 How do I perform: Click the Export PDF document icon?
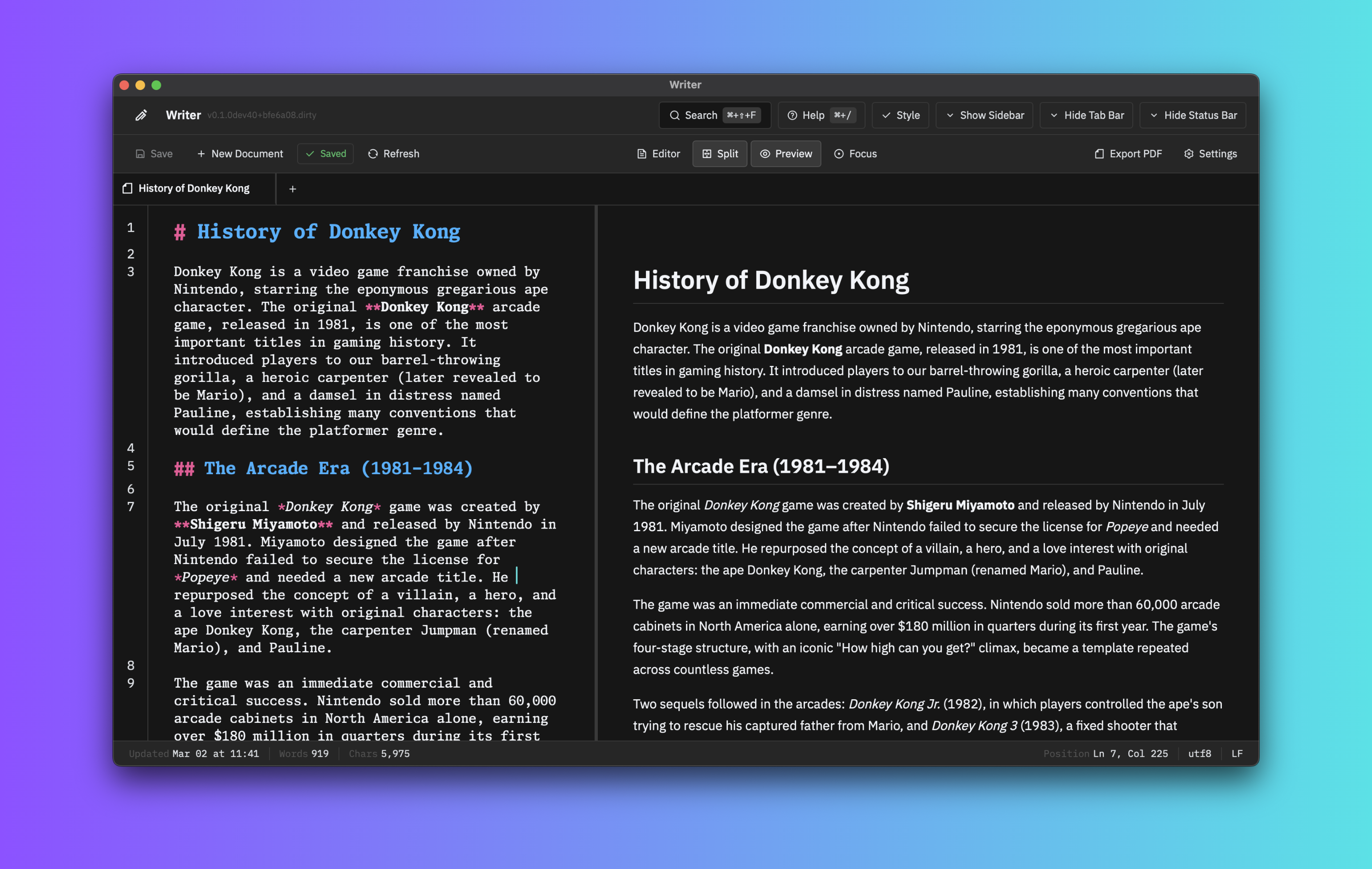pos(1099,154)
